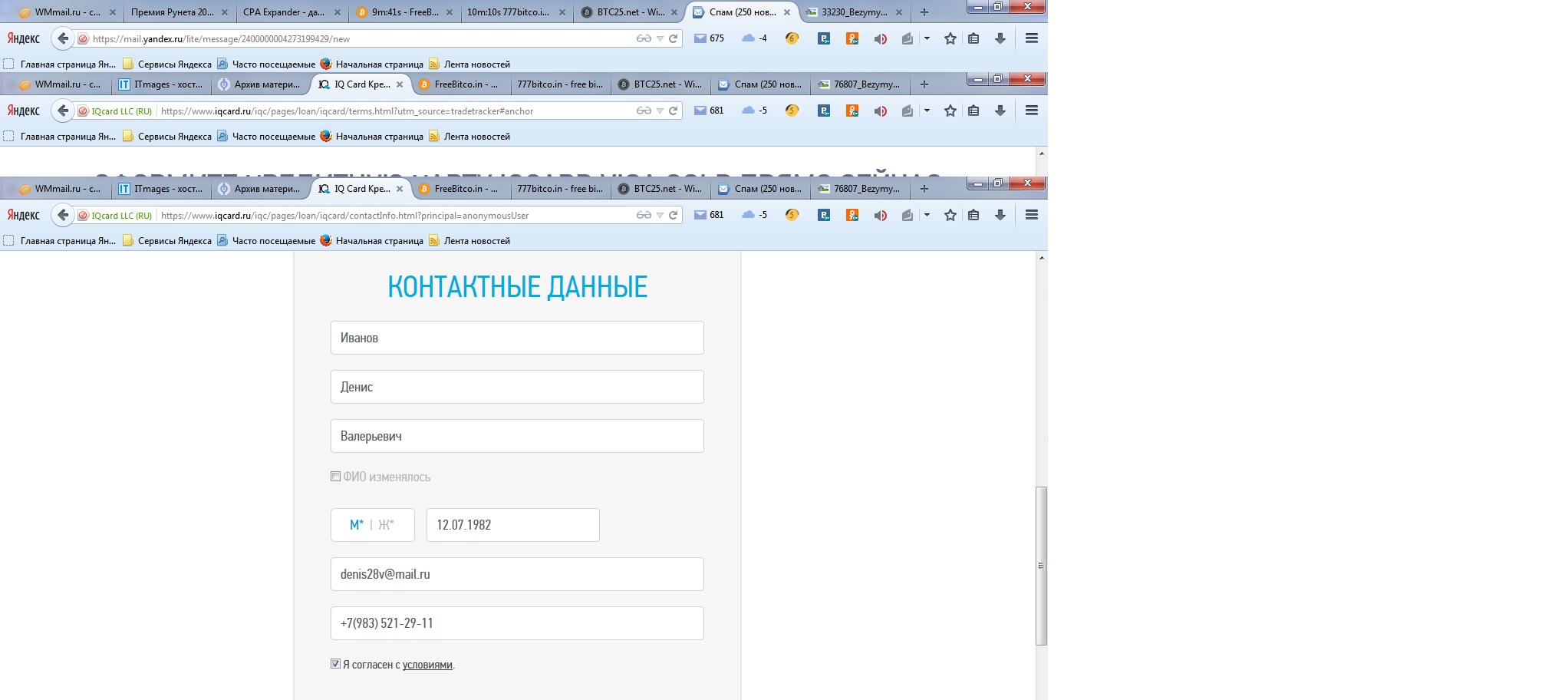Switch to Архив матери tab in terms.html window
1568x700 pixels.
pos(261,84)
